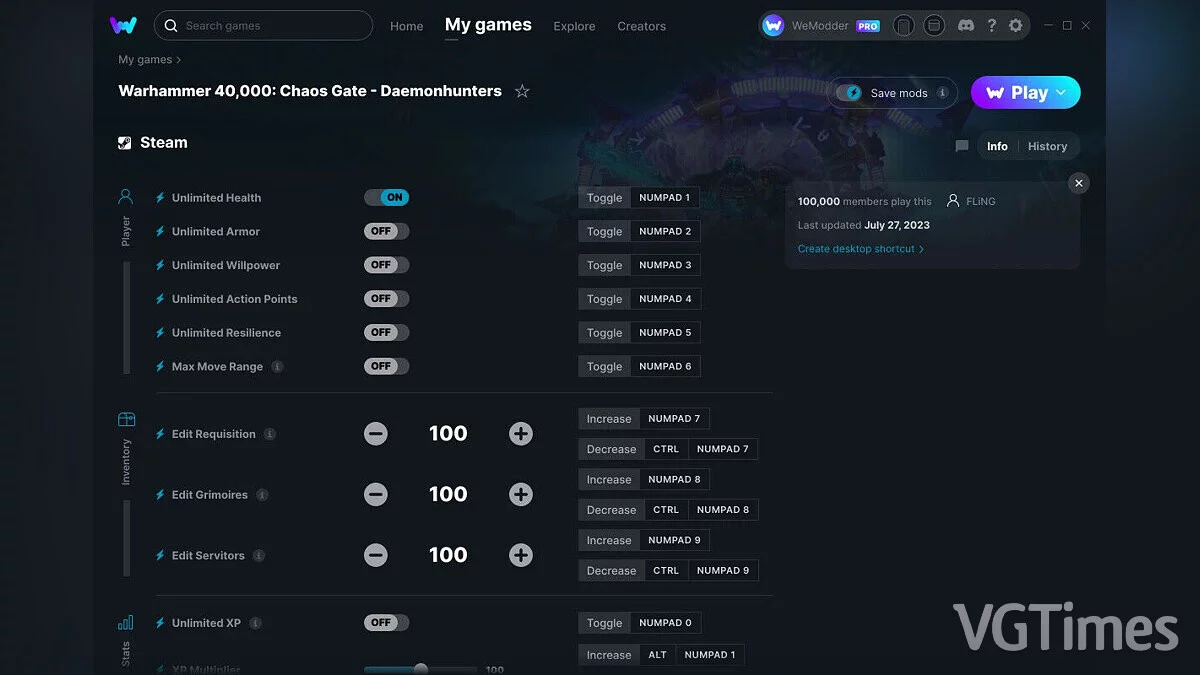
Task: Click the ALT key for XP Multiplier Increase
Action: click(x=657, y=655)
